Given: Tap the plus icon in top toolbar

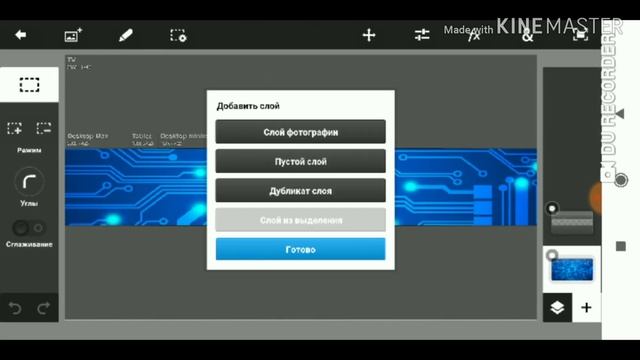Looking at the screenshot, I should (369, 35).
